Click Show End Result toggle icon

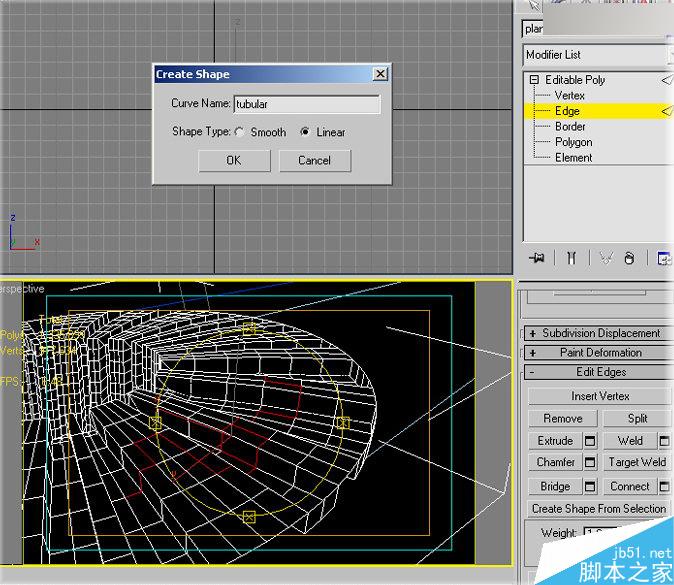[571, 258]
